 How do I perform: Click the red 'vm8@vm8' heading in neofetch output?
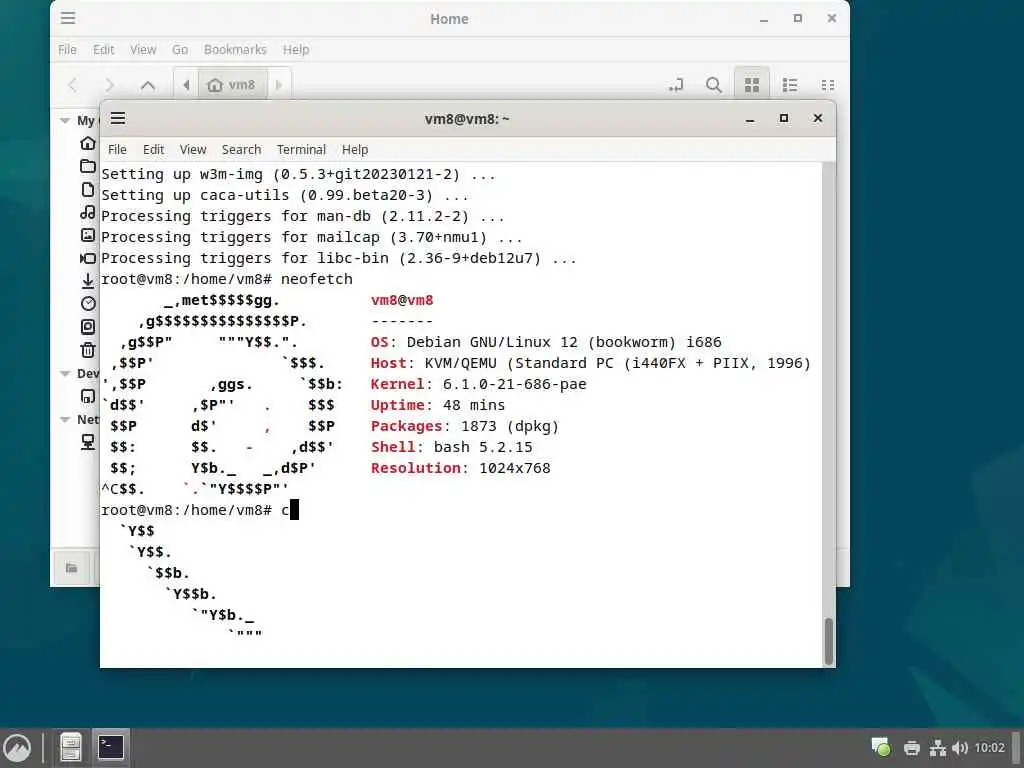click(402, 300)
